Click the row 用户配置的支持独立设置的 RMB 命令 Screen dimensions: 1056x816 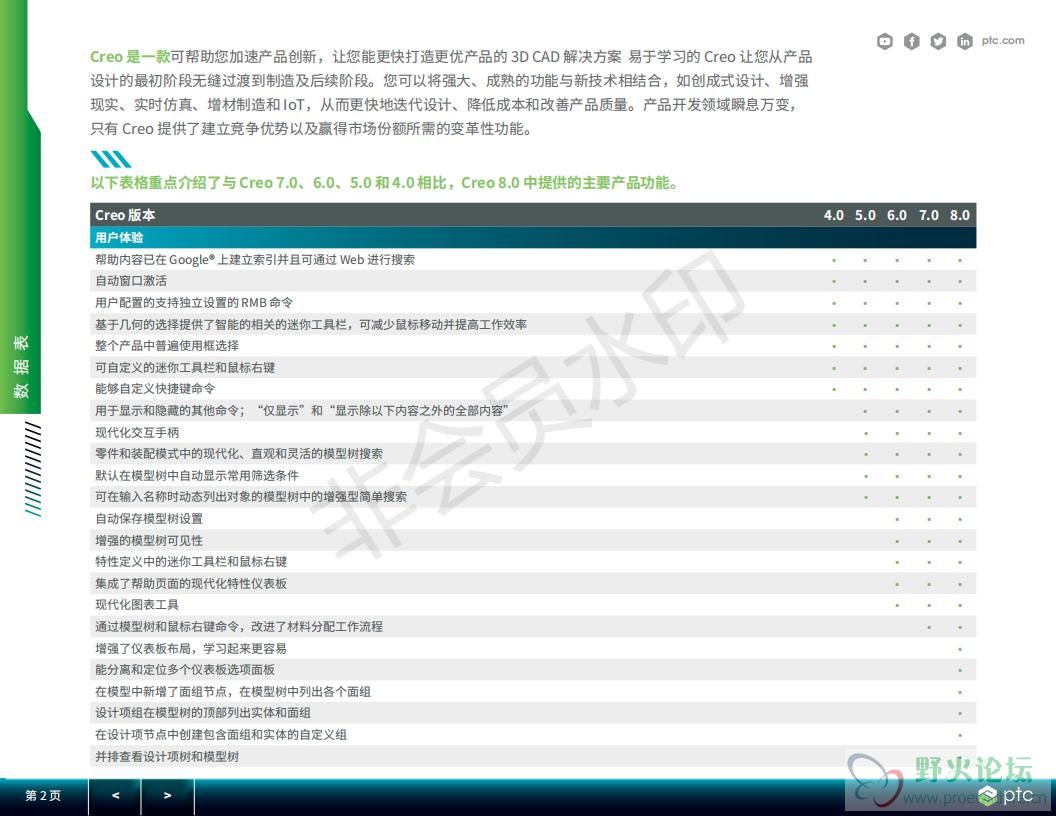coord(533,303)
